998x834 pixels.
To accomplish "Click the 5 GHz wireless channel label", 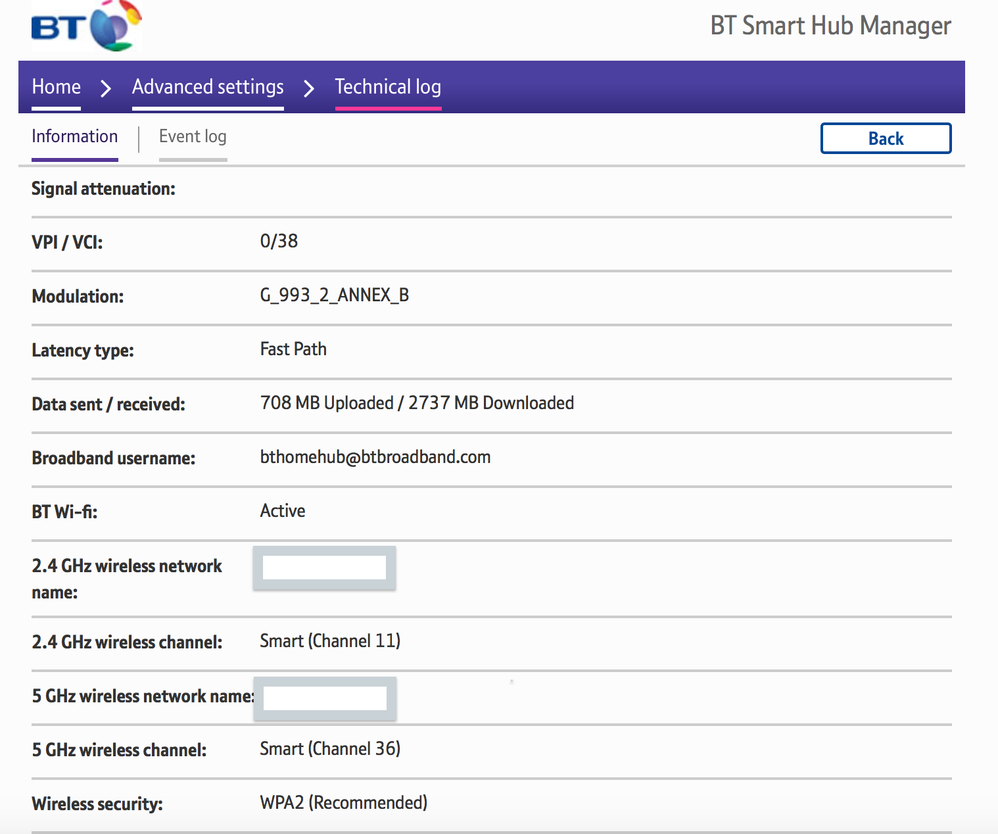I will tap(119, 750).
